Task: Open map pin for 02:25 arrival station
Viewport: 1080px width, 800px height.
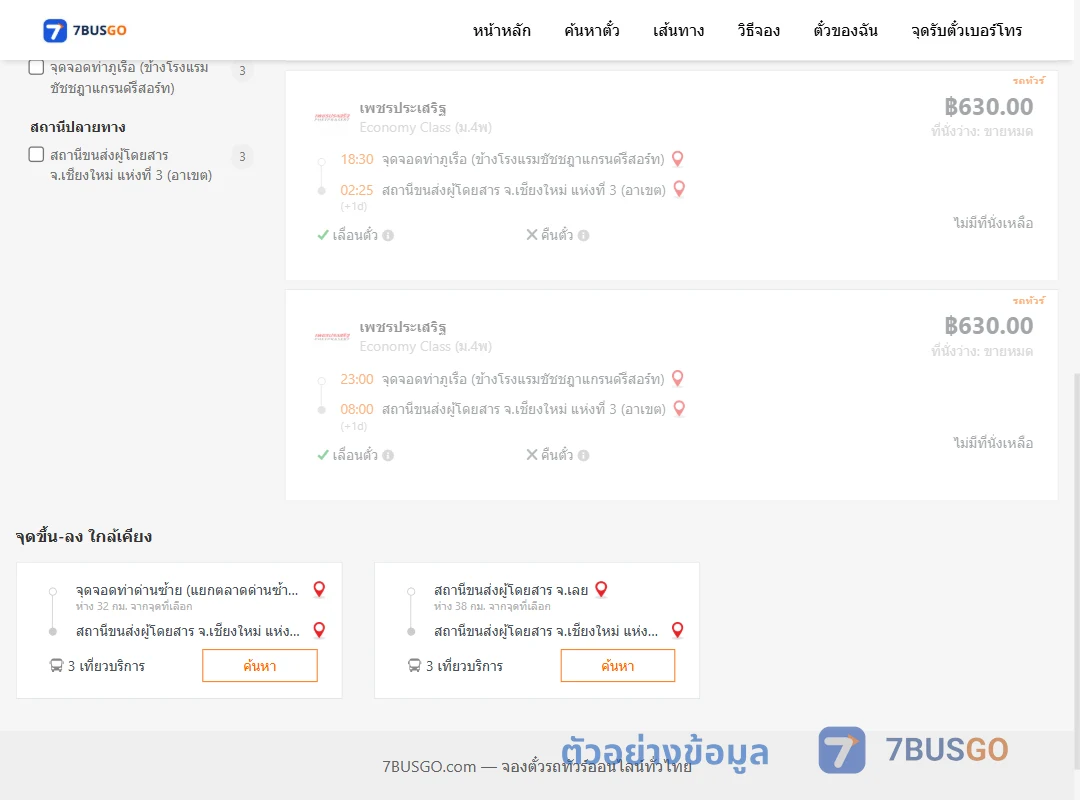Action: [x=679, y=189]
